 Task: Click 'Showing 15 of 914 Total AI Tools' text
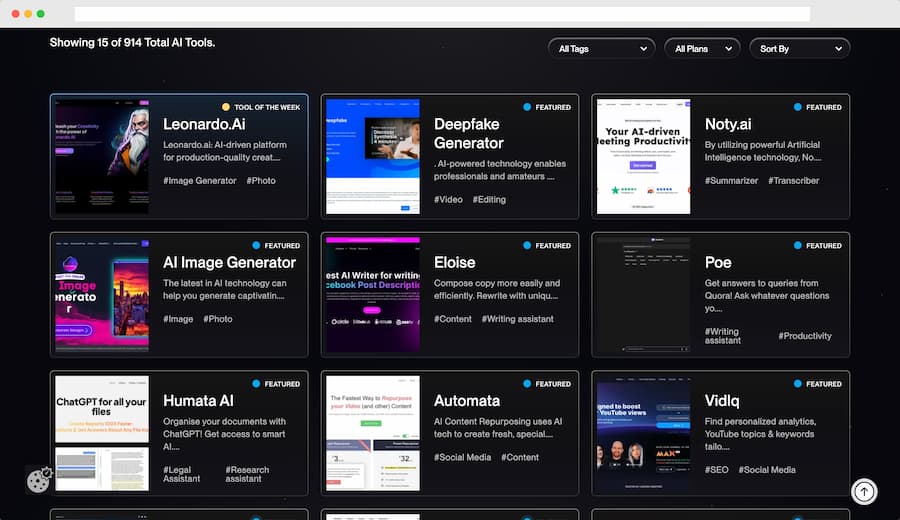pos(132,42)
